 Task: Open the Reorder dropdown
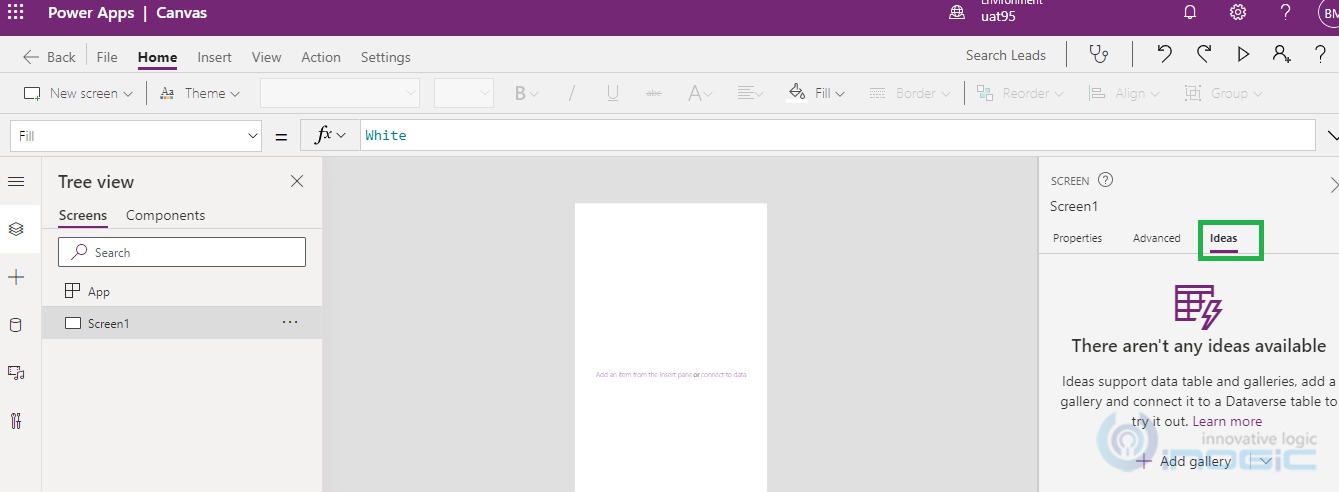[1021, 93]
